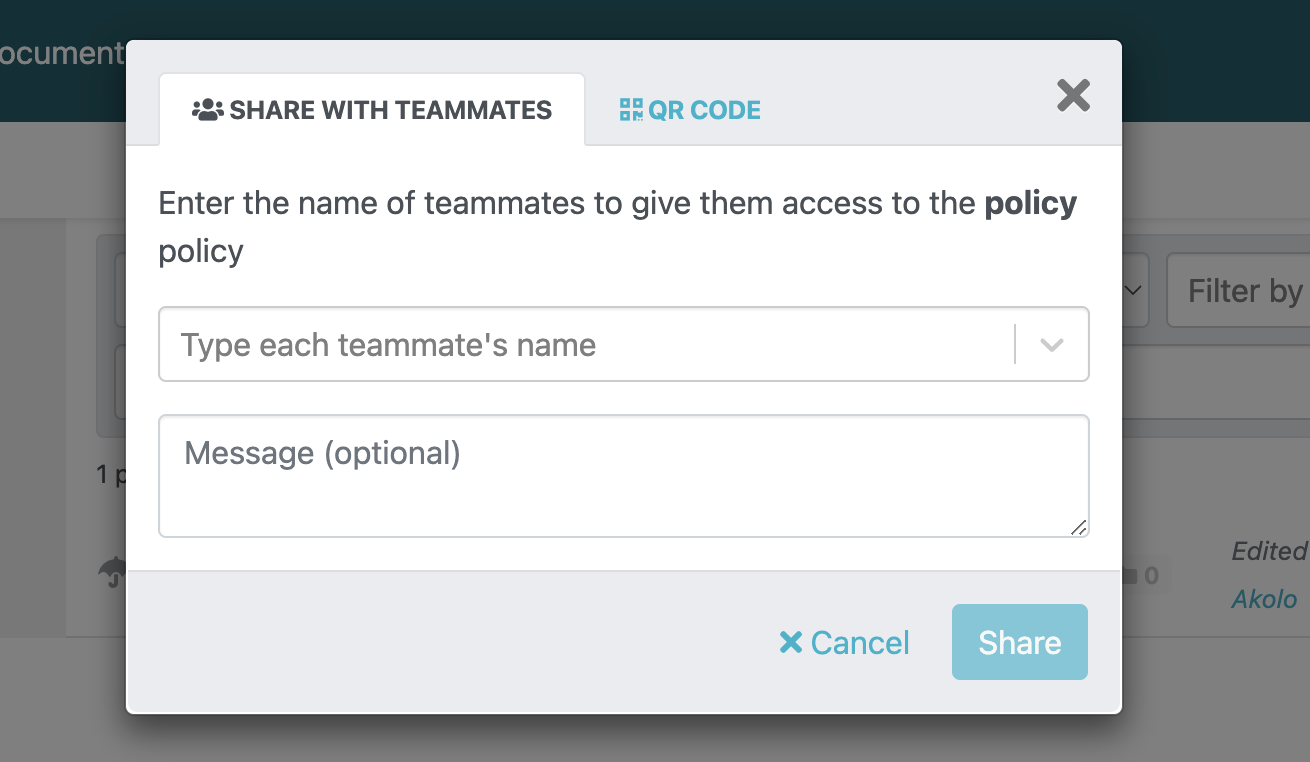Close the share dialog with the X
This screenshot has height=762, width=1310.
1073,96
